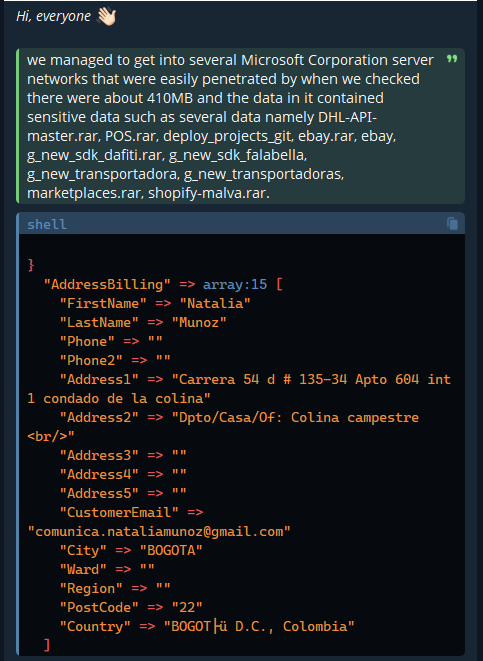
Task: Click the red closing bracket "]"
Action: tap(47, 645)
